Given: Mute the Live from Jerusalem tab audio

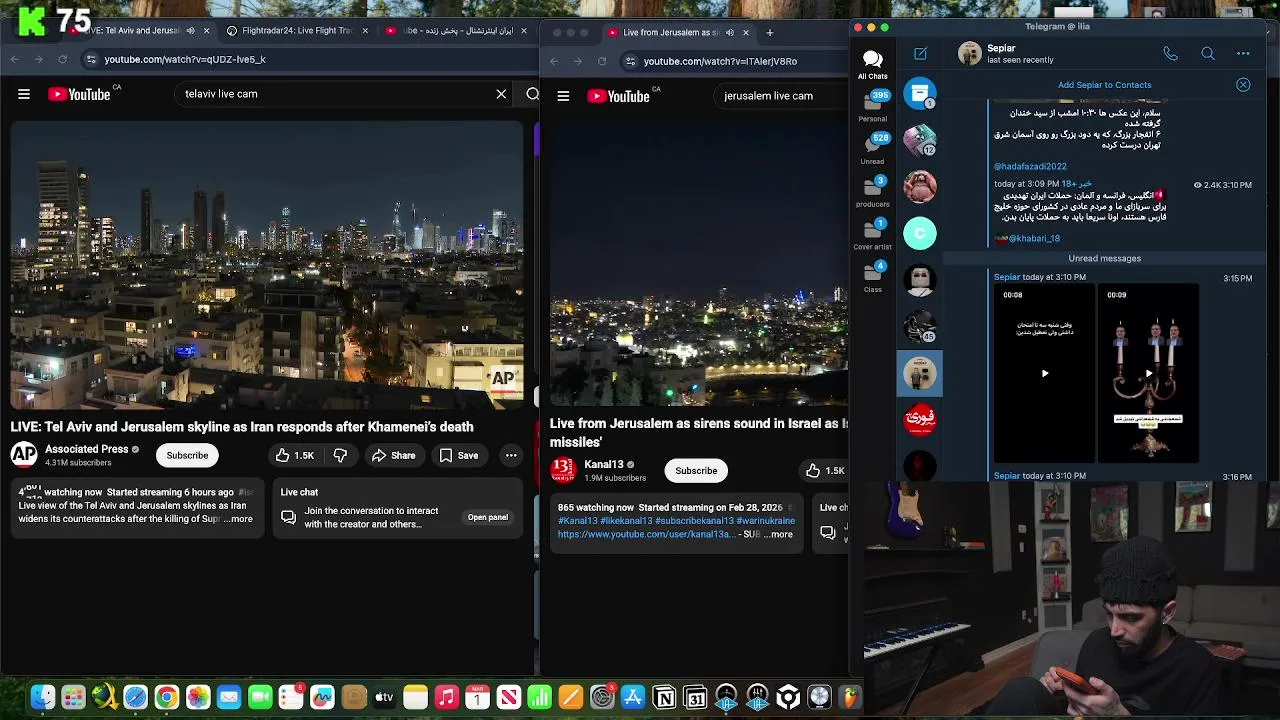Looking at the screenshot, I should coord(729,32).
